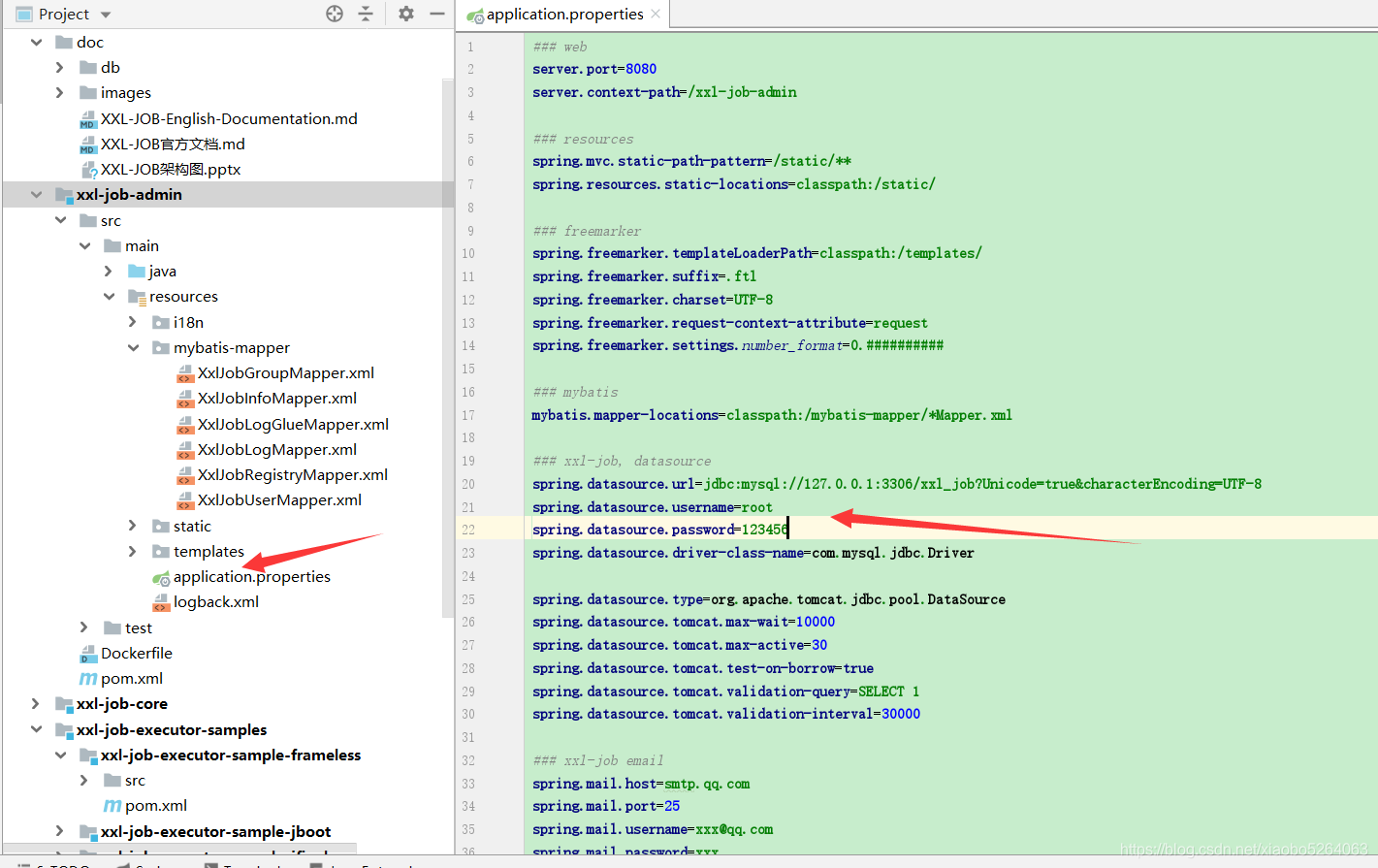Click the xxl-job-core module folder icon
This screenshot has width=1378, height=868.
[x=64, y=704]
